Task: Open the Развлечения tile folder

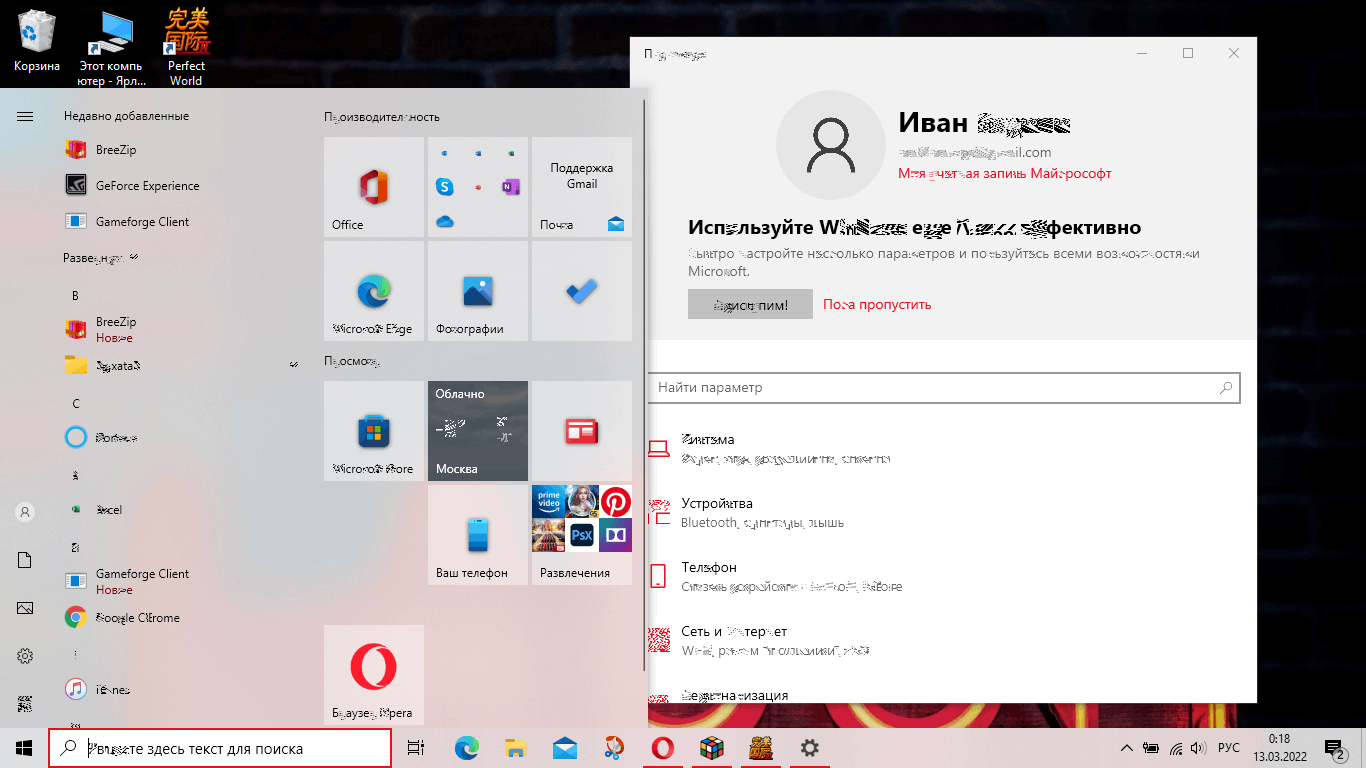Action: [582, 535]
